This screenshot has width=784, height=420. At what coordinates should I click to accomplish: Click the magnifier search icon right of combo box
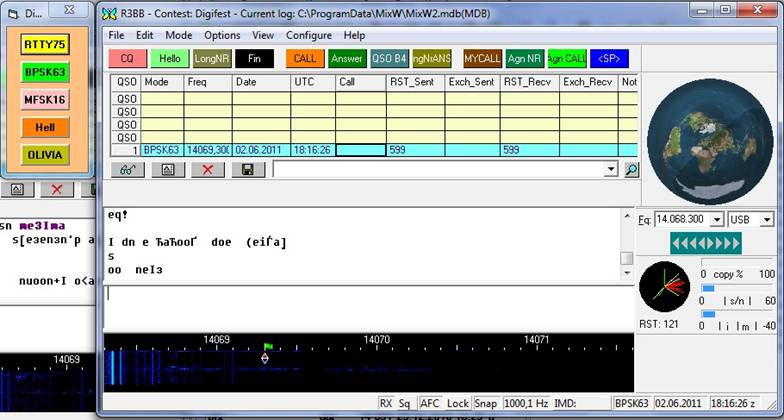[631, 170]
